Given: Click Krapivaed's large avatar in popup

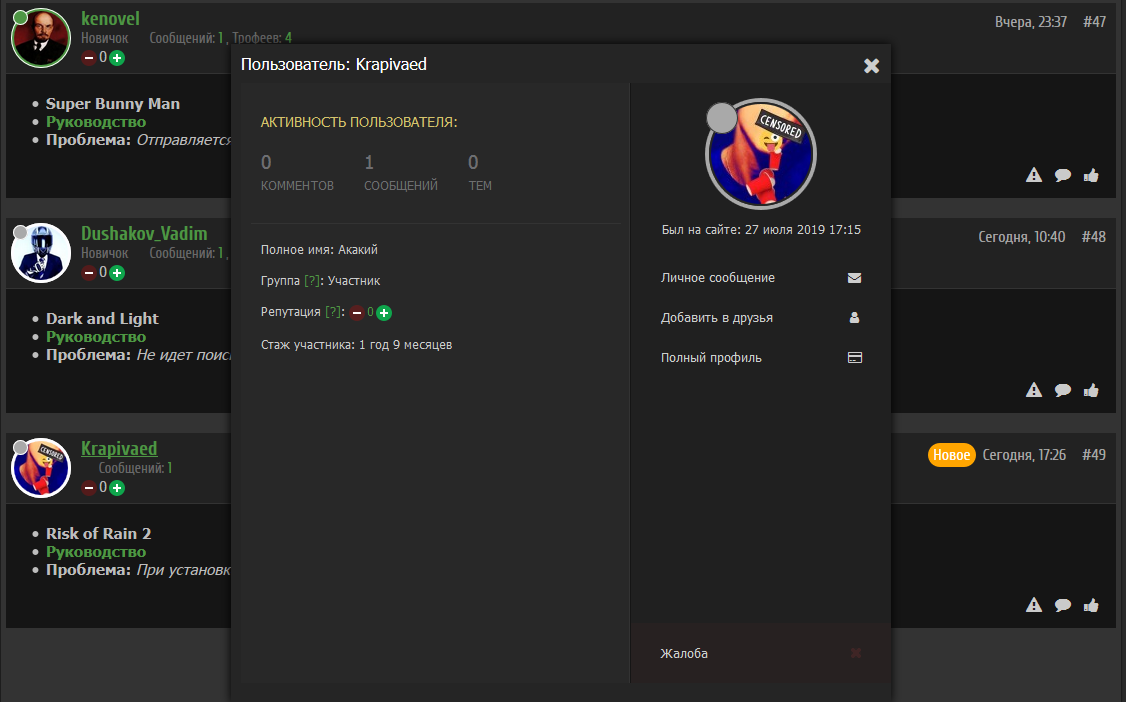Looking at the screenshot, I should (x=760, y=154).
